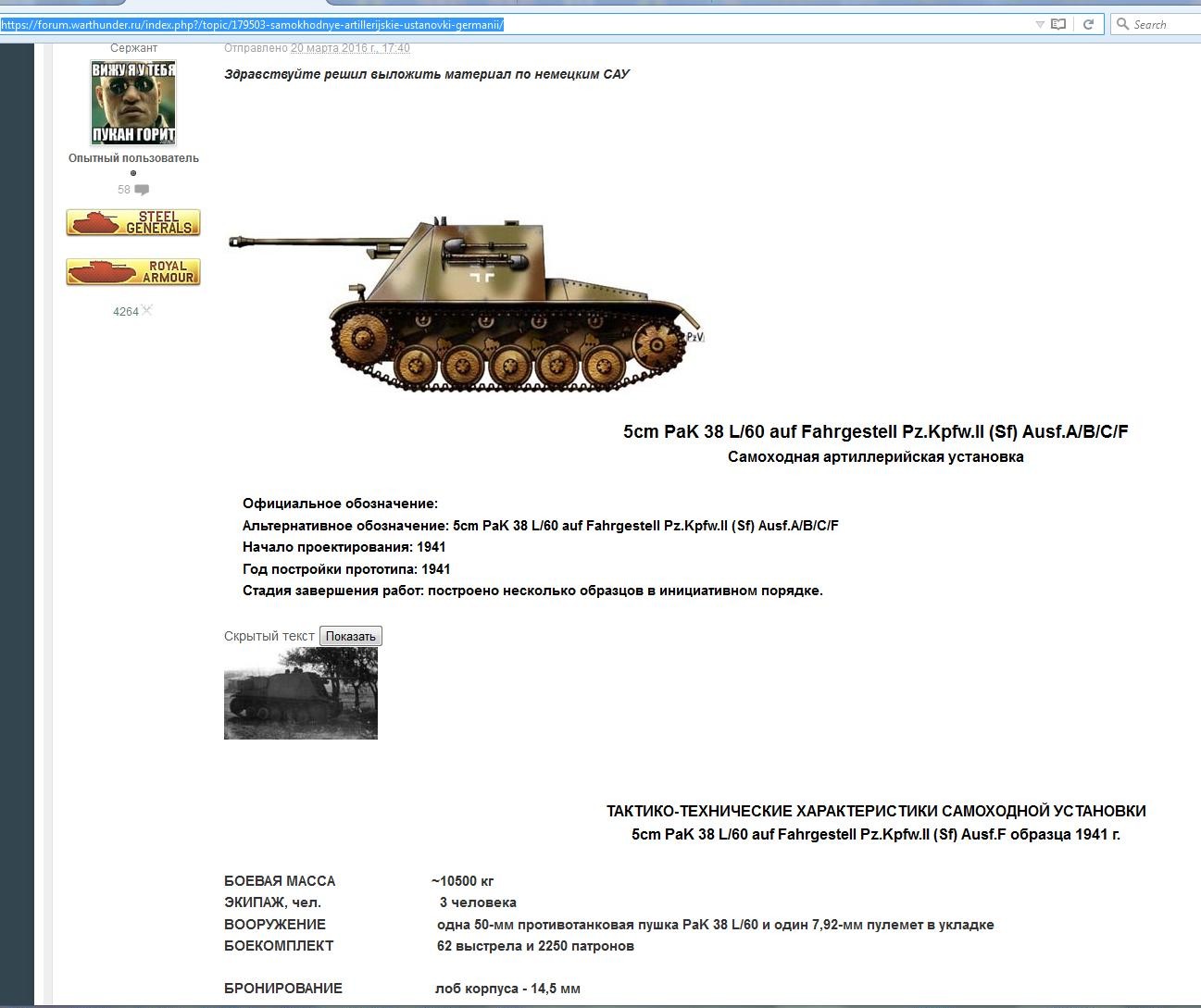The height and width of the screenshot is (1008, 1201).
Task: Click the colored PaK 38 tank illustration
Action: [466, 304]
